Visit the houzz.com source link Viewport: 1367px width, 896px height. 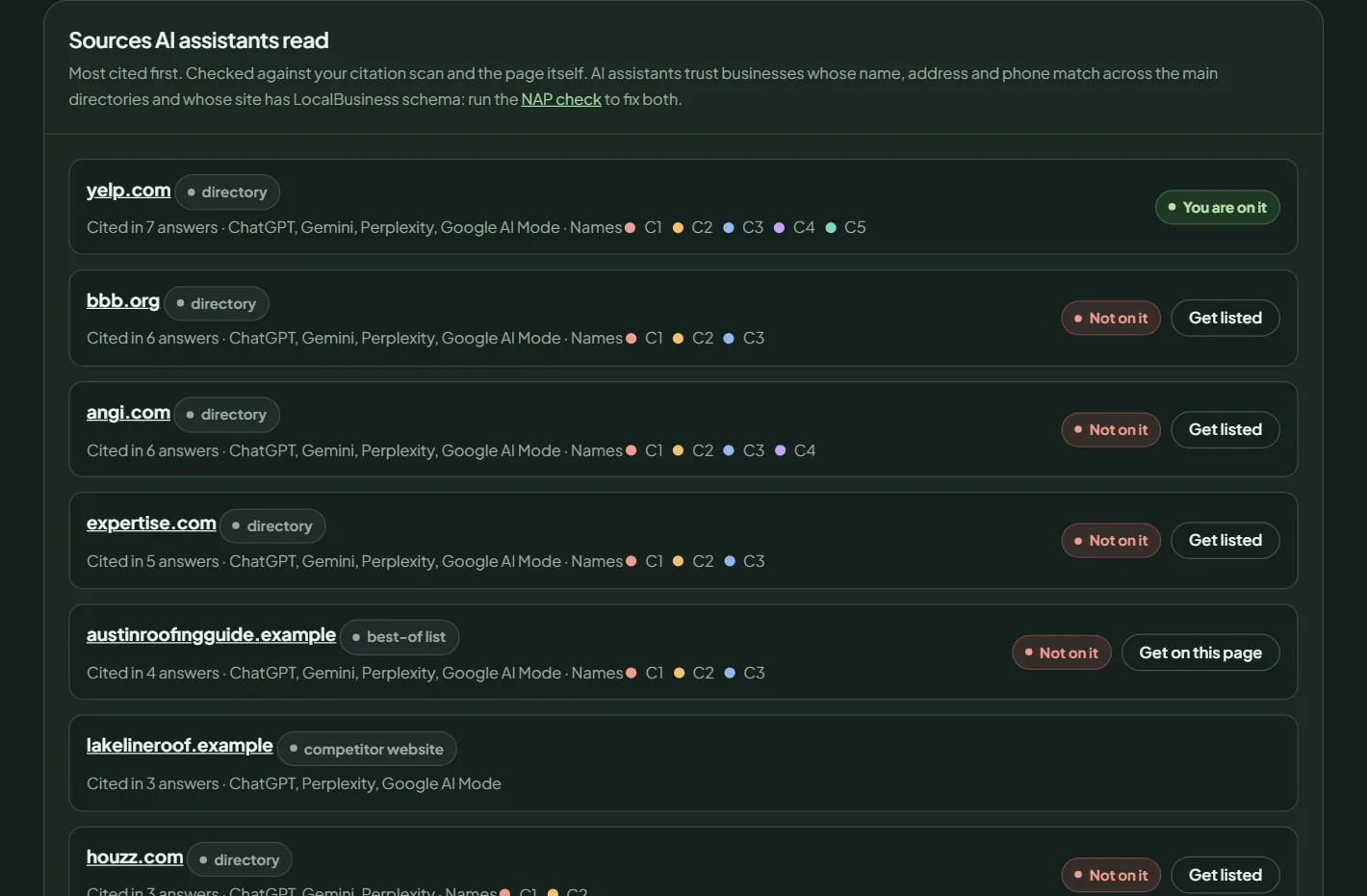click(135, 858)
